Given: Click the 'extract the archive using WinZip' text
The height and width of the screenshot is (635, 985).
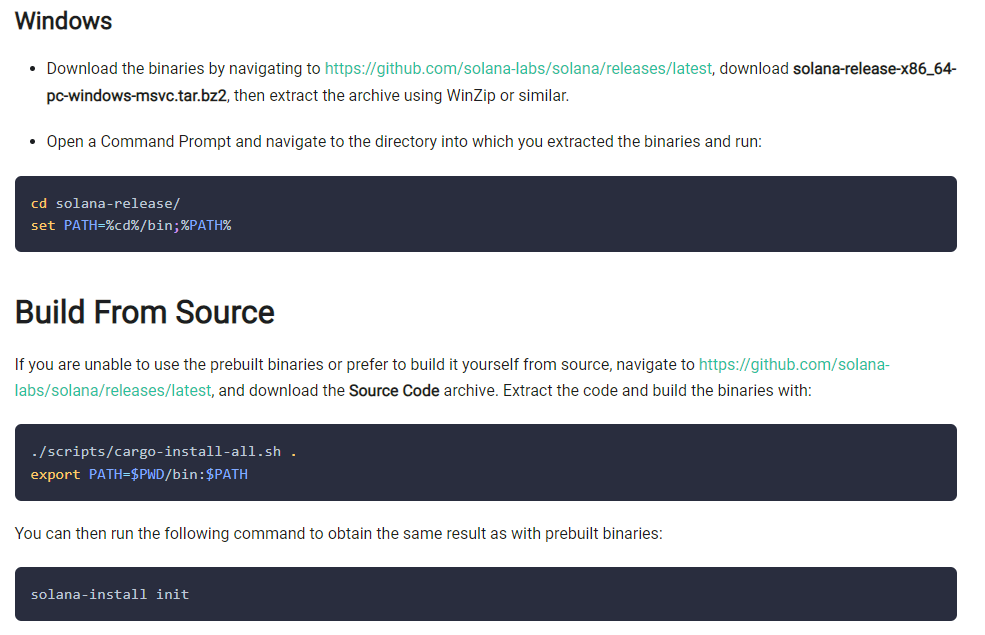Looking at the screenshot, I should 383,95.
